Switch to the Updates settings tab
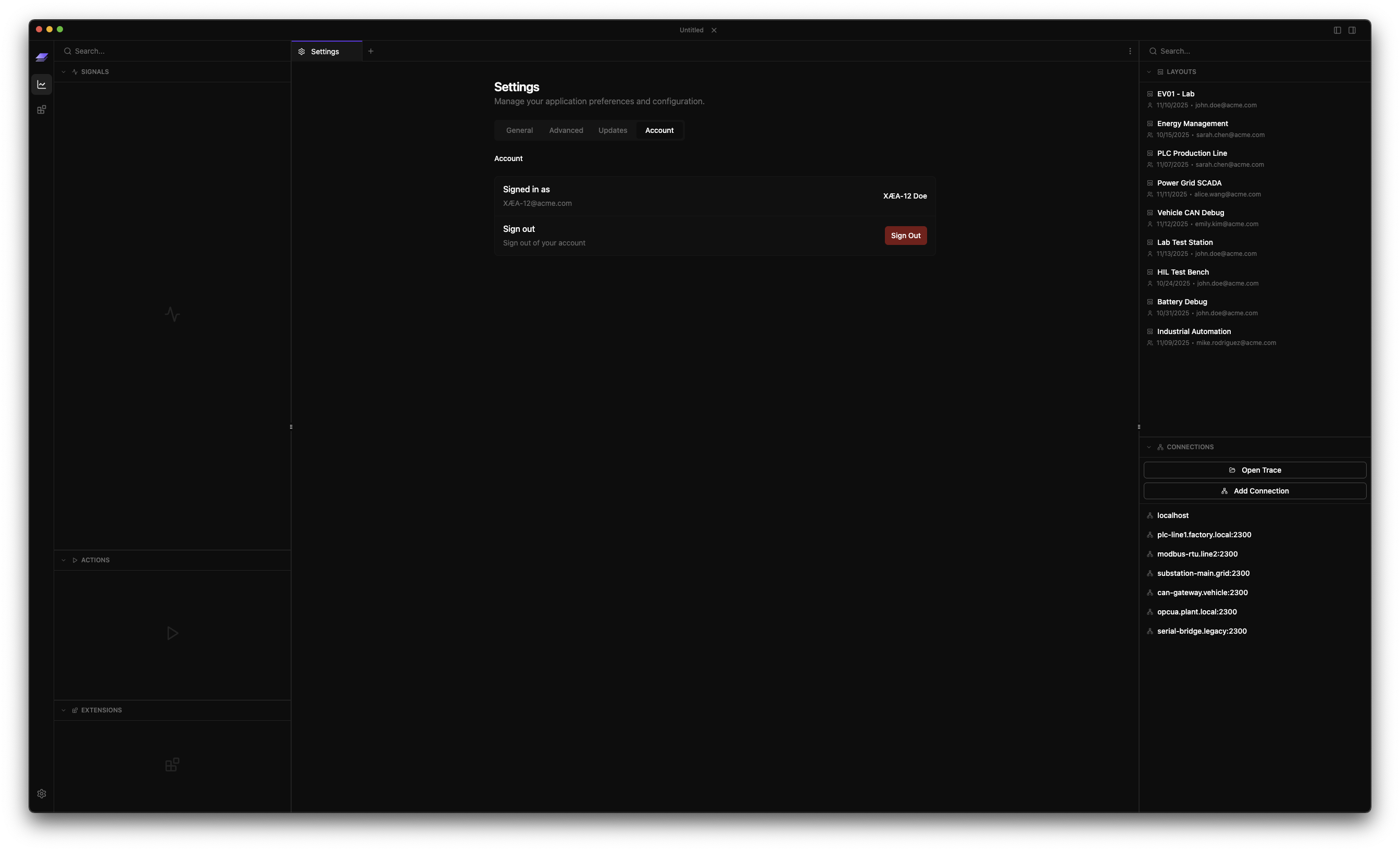 [x=612, y=130]
